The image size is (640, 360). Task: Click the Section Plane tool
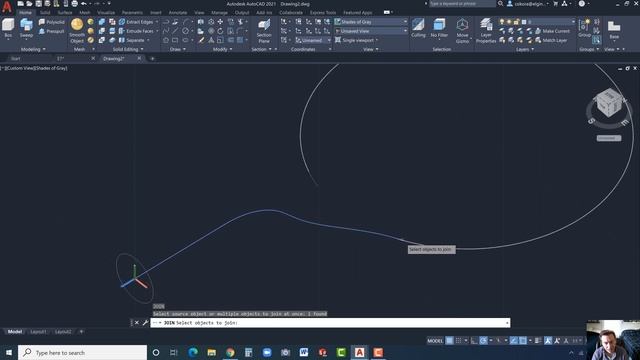264,31
